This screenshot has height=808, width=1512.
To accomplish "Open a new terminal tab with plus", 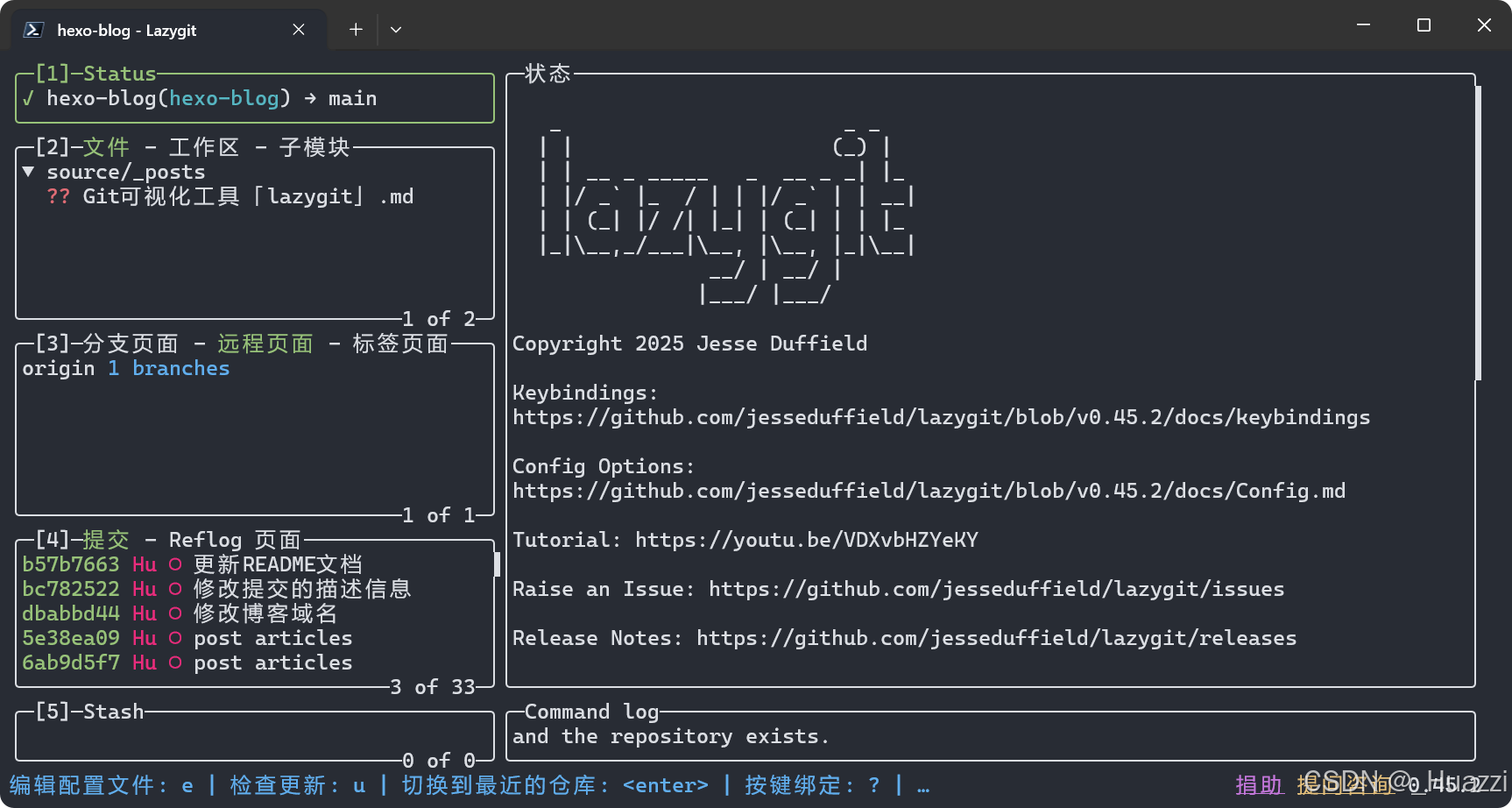I will point(356,30).
